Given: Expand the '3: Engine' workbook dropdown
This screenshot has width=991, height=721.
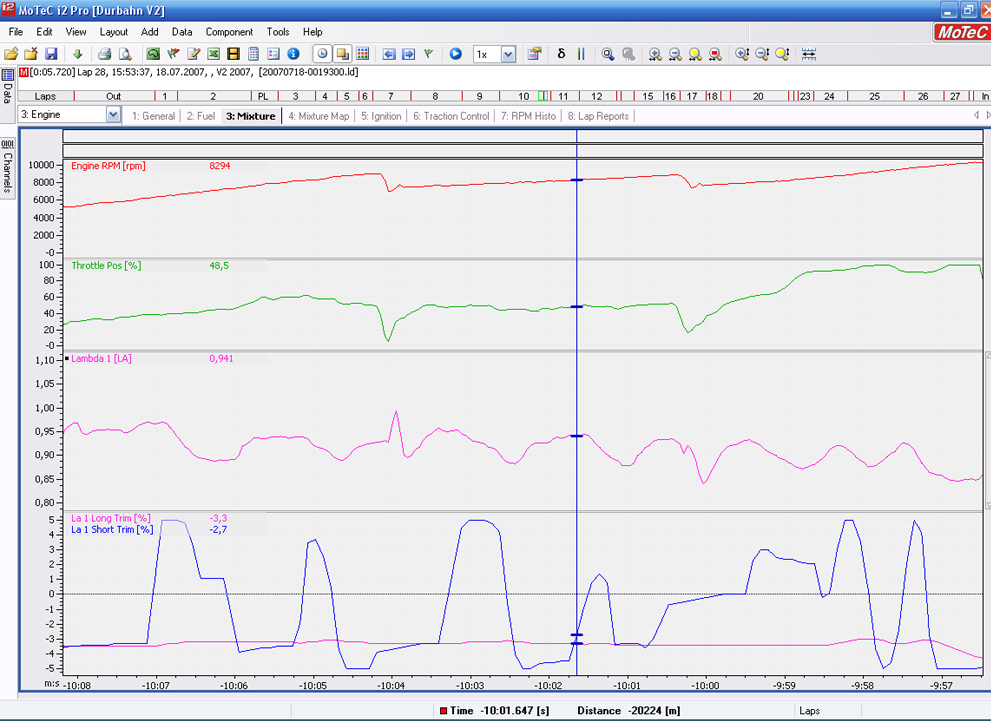Looking at the screenshot, I should coord(112,115).
